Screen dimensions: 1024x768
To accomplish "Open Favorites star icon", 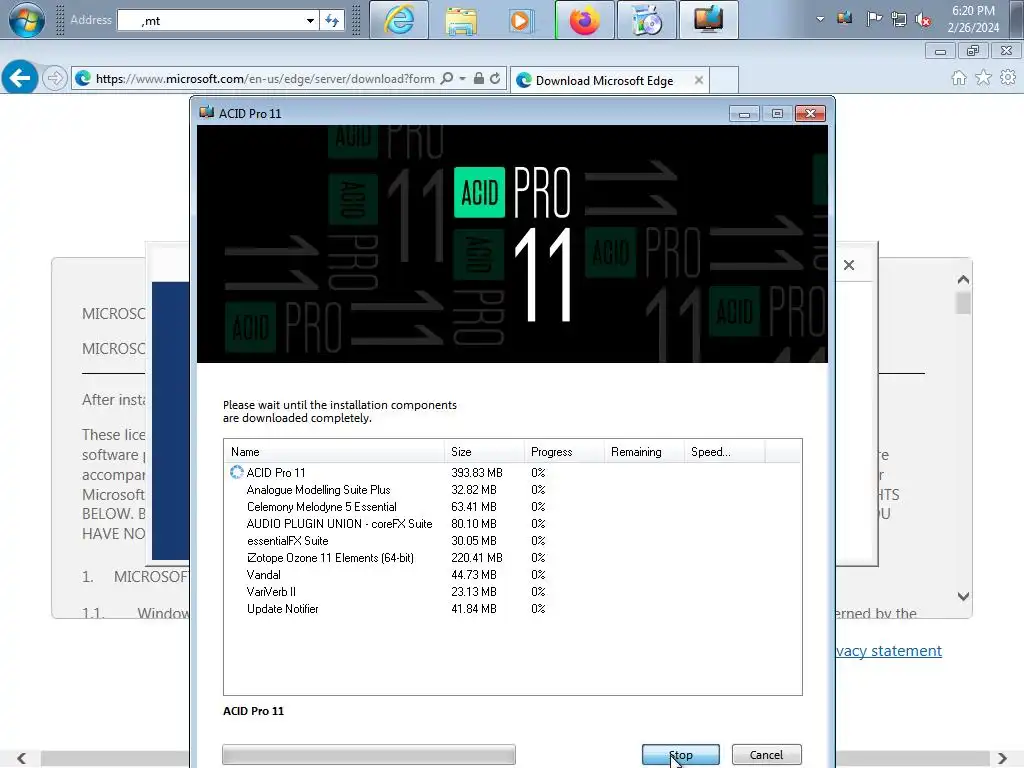I will pyautogui.click(x=983, y=78).
